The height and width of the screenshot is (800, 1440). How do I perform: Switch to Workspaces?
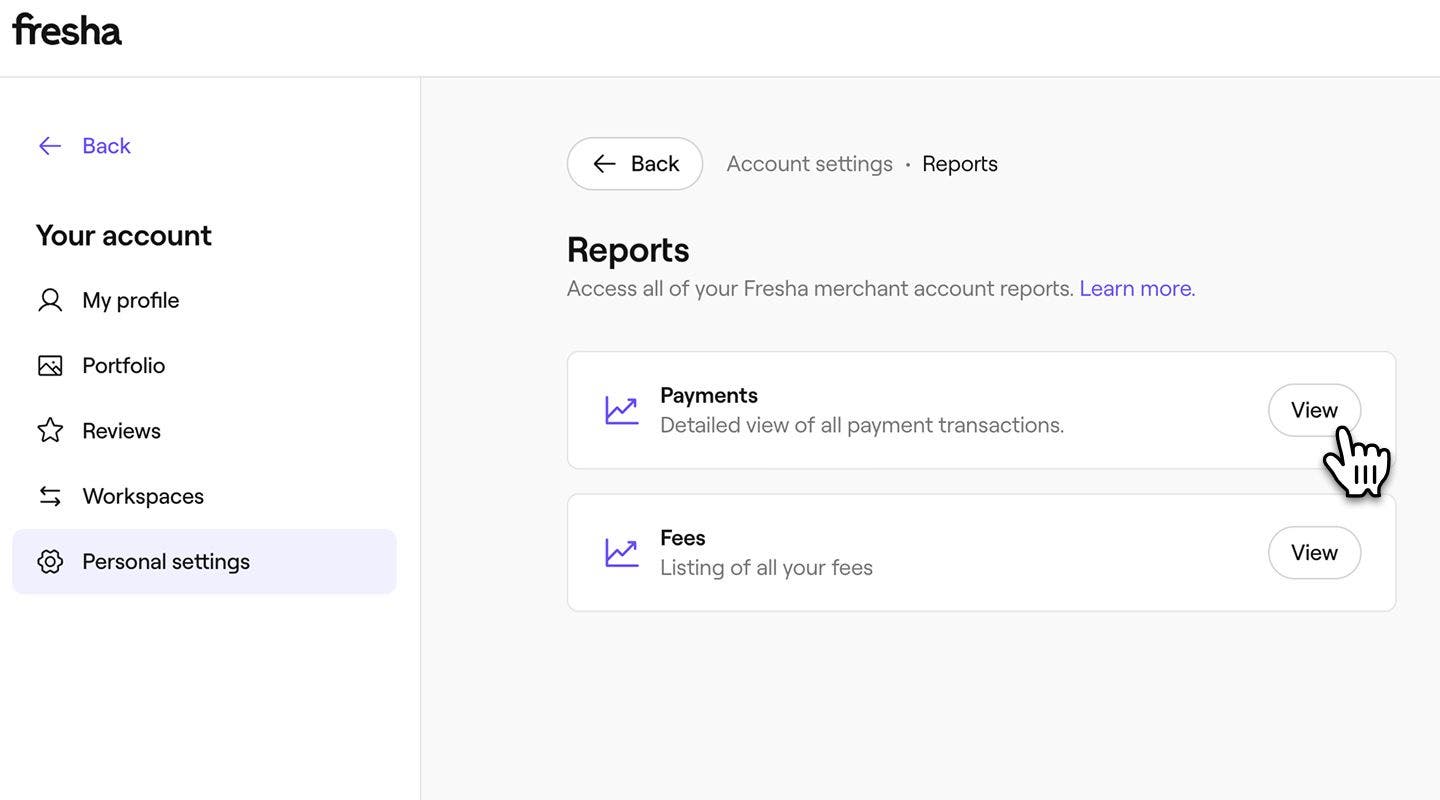pyautogui.click(x=143, y=496)
